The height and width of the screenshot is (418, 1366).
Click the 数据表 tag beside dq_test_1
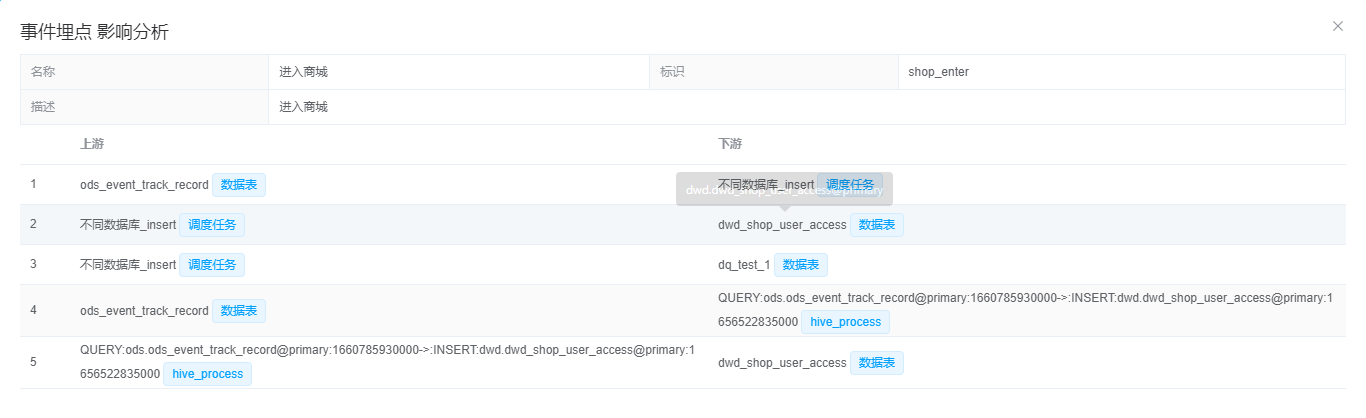[800, 265]
